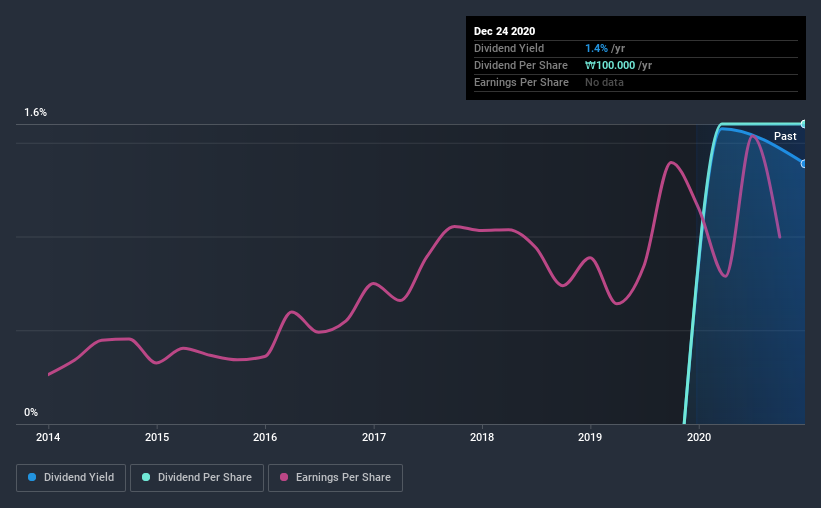Select the 2017 x-axis label
Image resolution: width=821 pixels, height=508 pixels.
point(374,437)
